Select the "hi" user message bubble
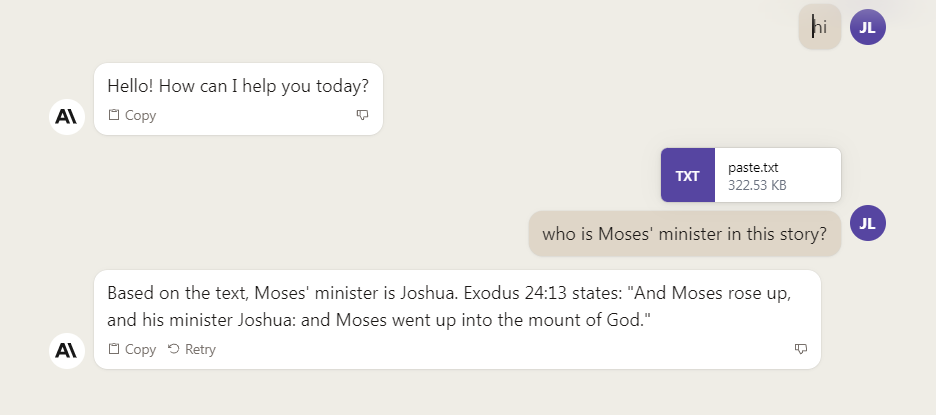Screen dimensions: 936x415 pyautogui.click(x=820, y=27)
